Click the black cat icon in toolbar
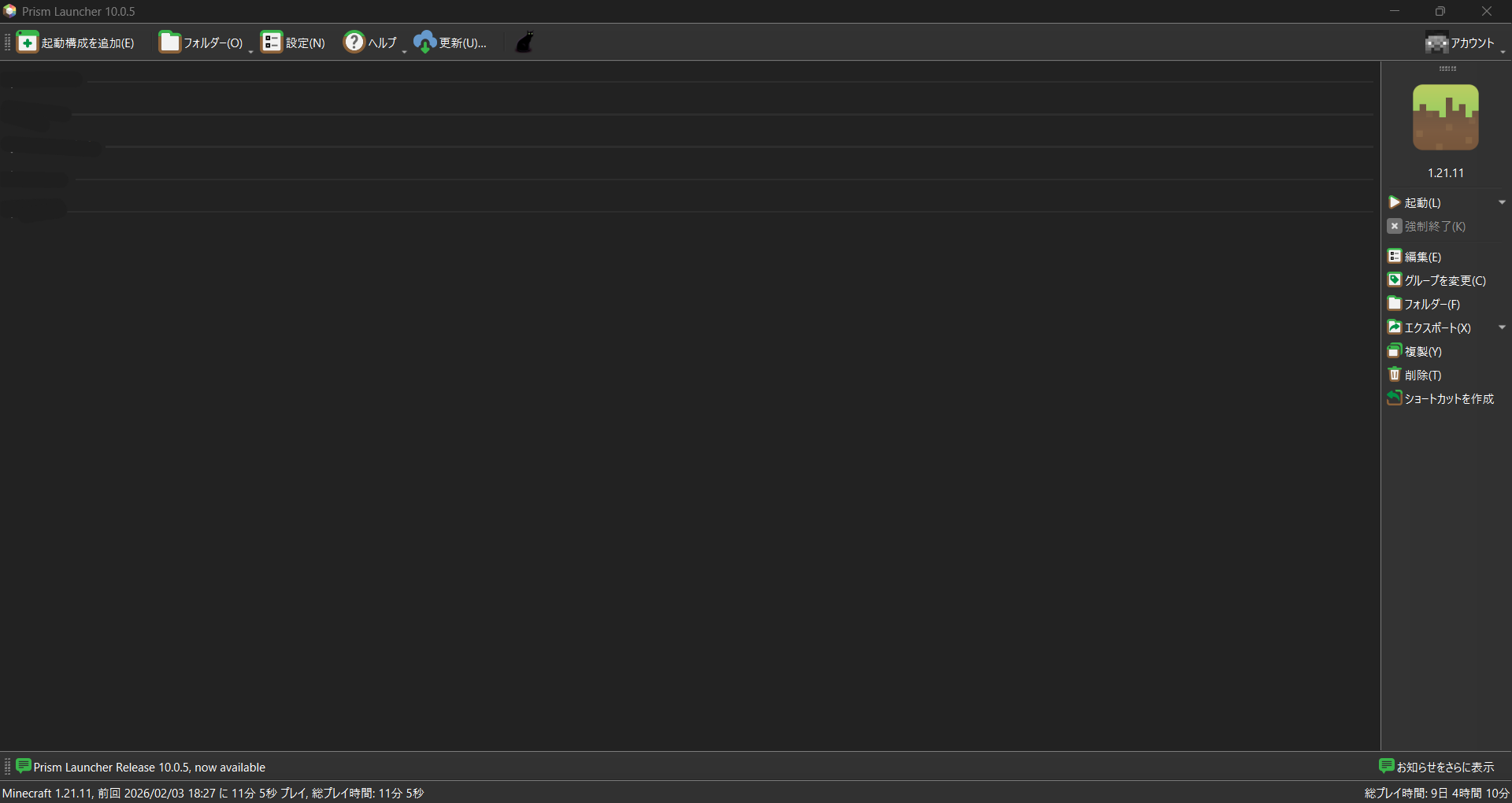 (x=524, y=42)
